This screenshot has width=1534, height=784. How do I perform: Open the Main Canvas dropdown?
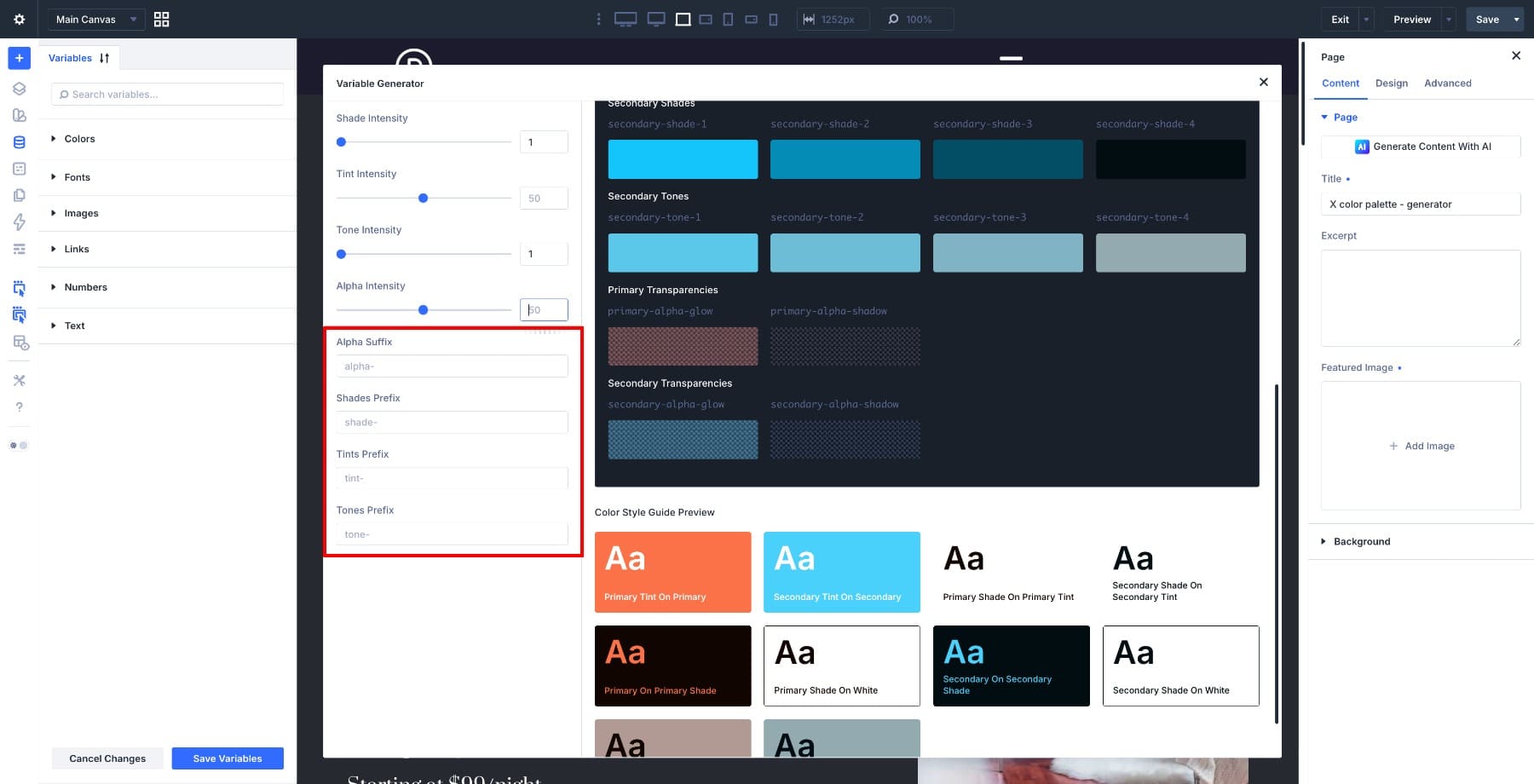click(95, 19)
